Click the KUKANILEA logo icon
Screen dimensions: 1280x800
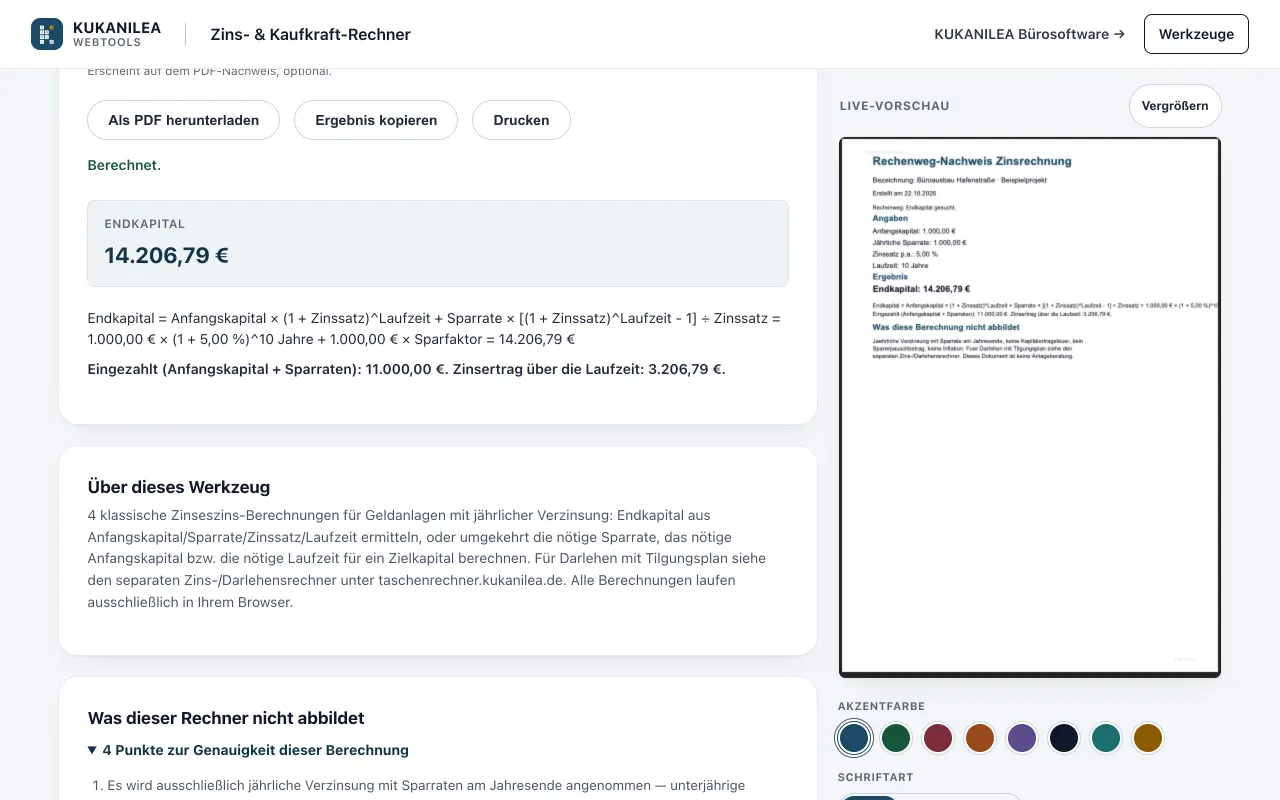point(47,34)
